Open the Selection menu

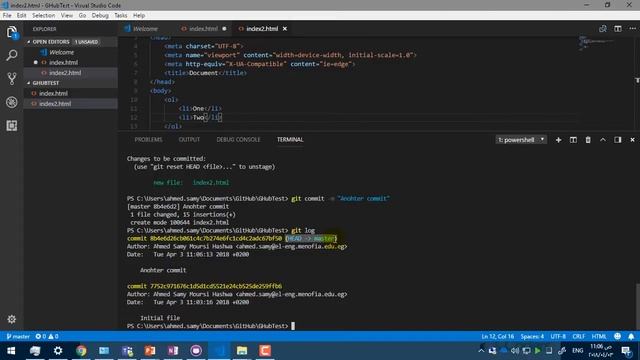tap(44, 16)
